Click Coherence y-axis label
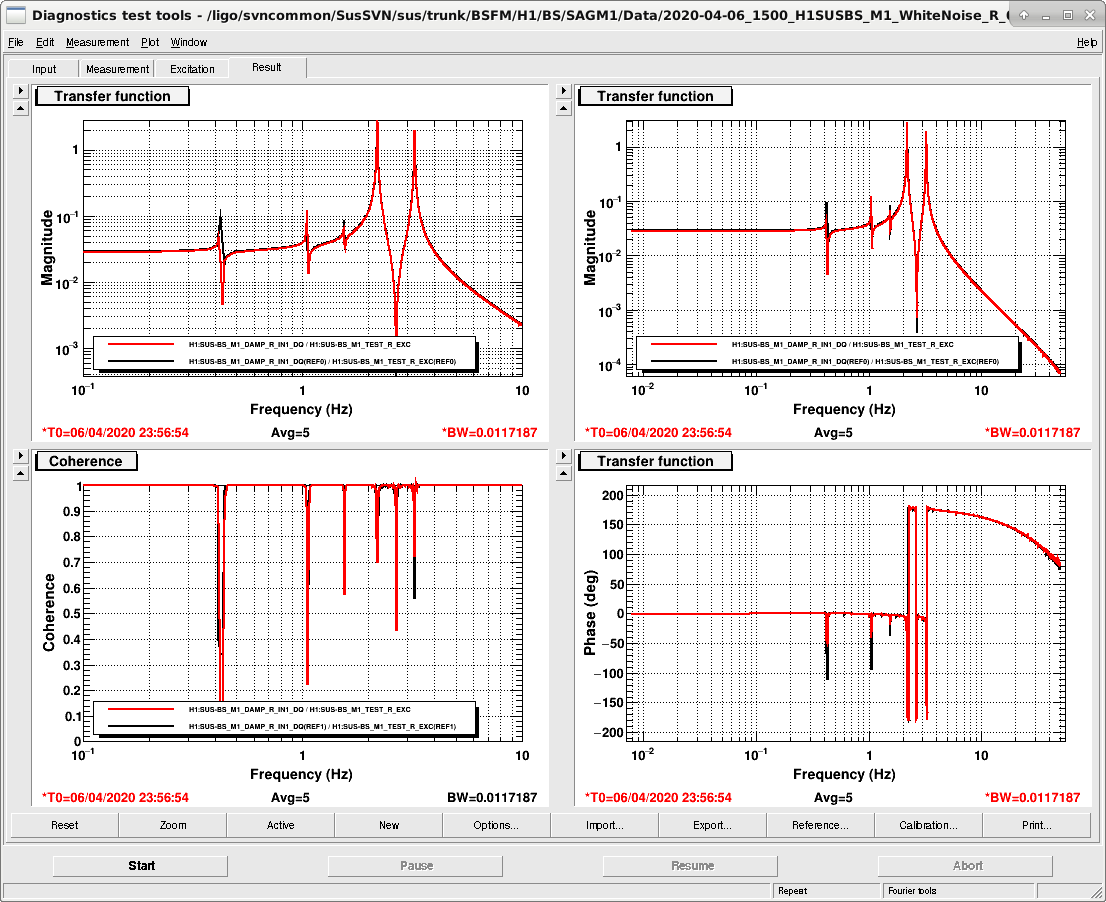The image size is (1106, 902). point(49,612)
